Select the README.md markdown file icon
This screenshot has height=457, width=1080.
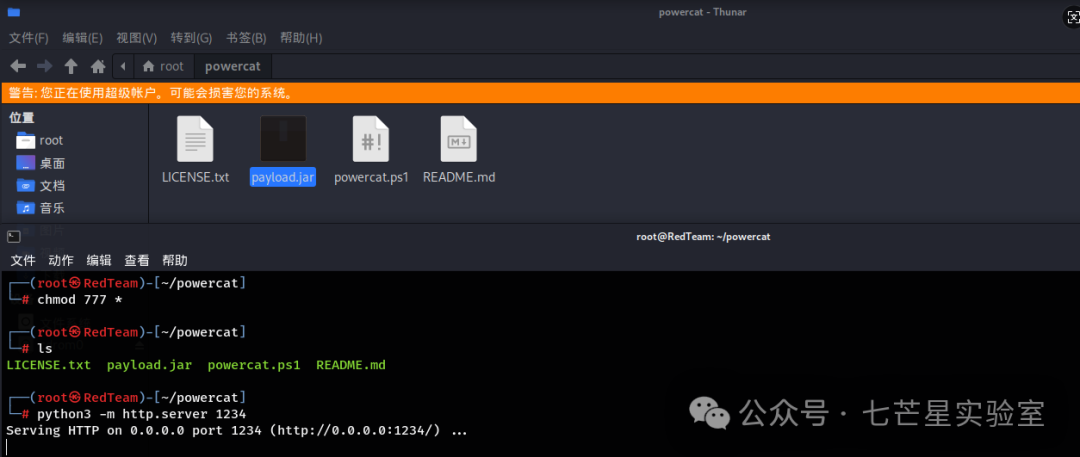point(459,139)
